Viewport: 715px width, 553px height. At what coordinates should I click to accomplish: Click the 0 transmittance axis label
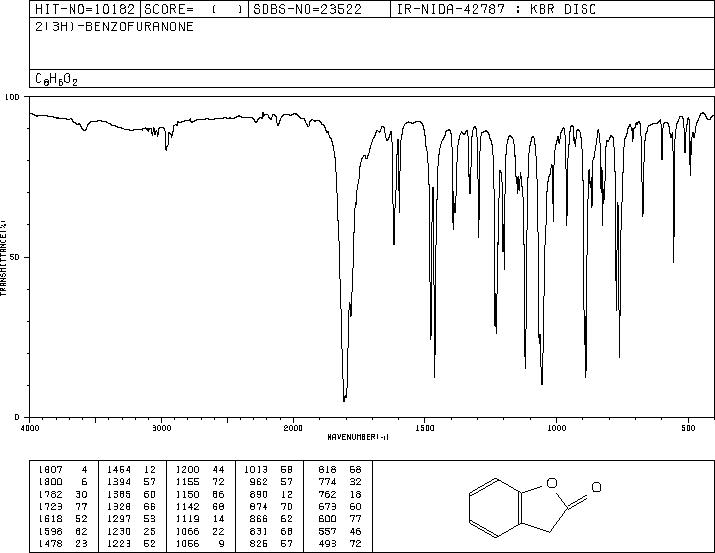click(17, 417)
